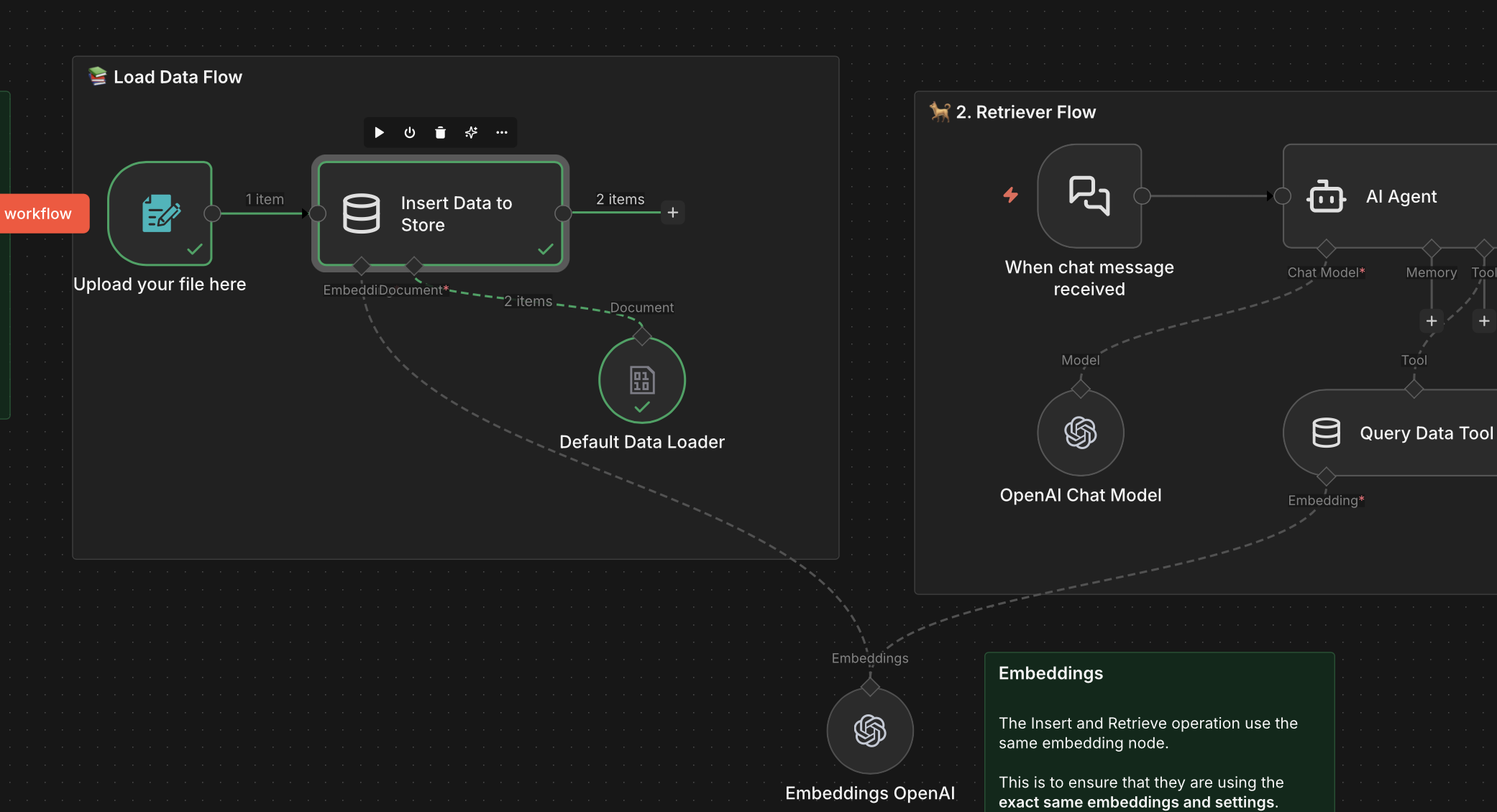Click the play icon to execute node

[379, 132]
